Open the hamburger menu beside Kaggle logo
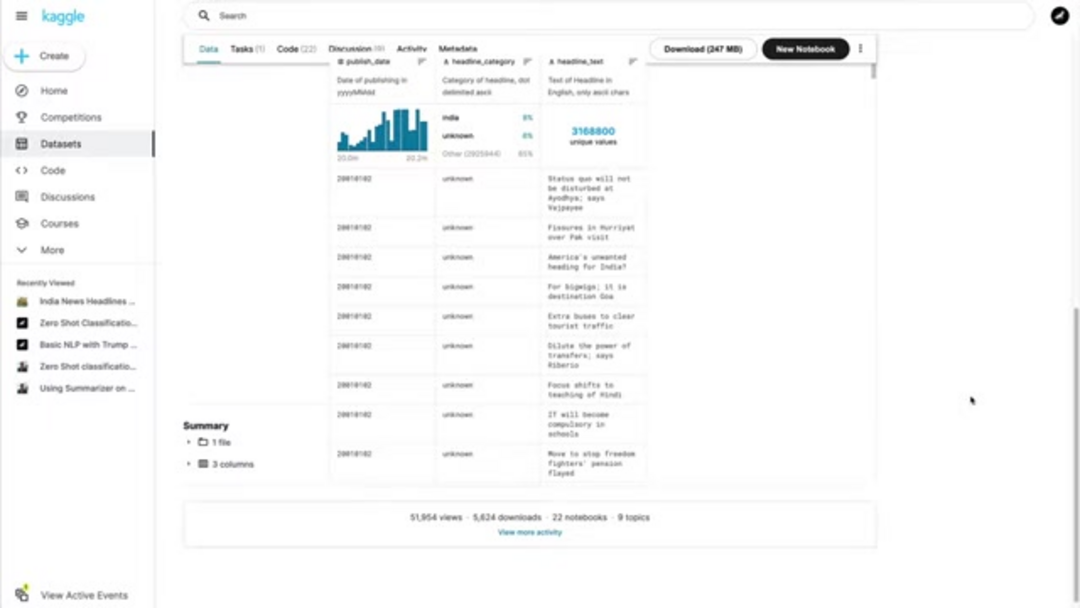1080x608 pixels. [21, 16]
